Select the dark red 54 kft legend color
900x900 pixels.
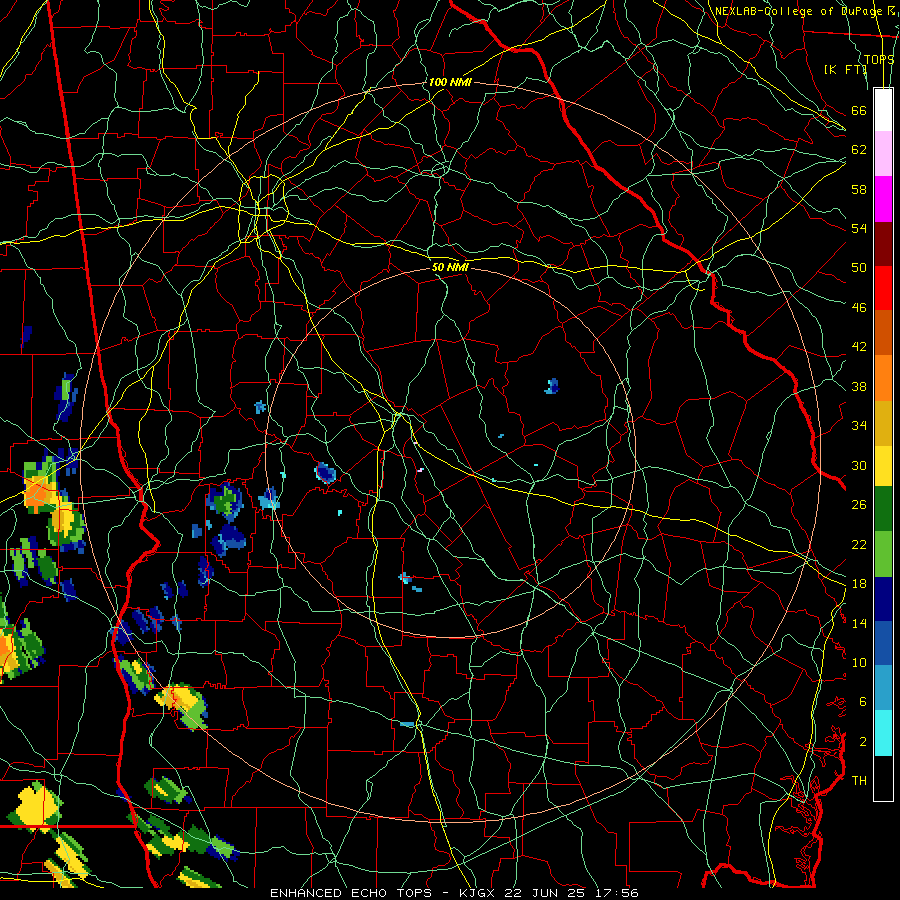(x=883, y=244)
